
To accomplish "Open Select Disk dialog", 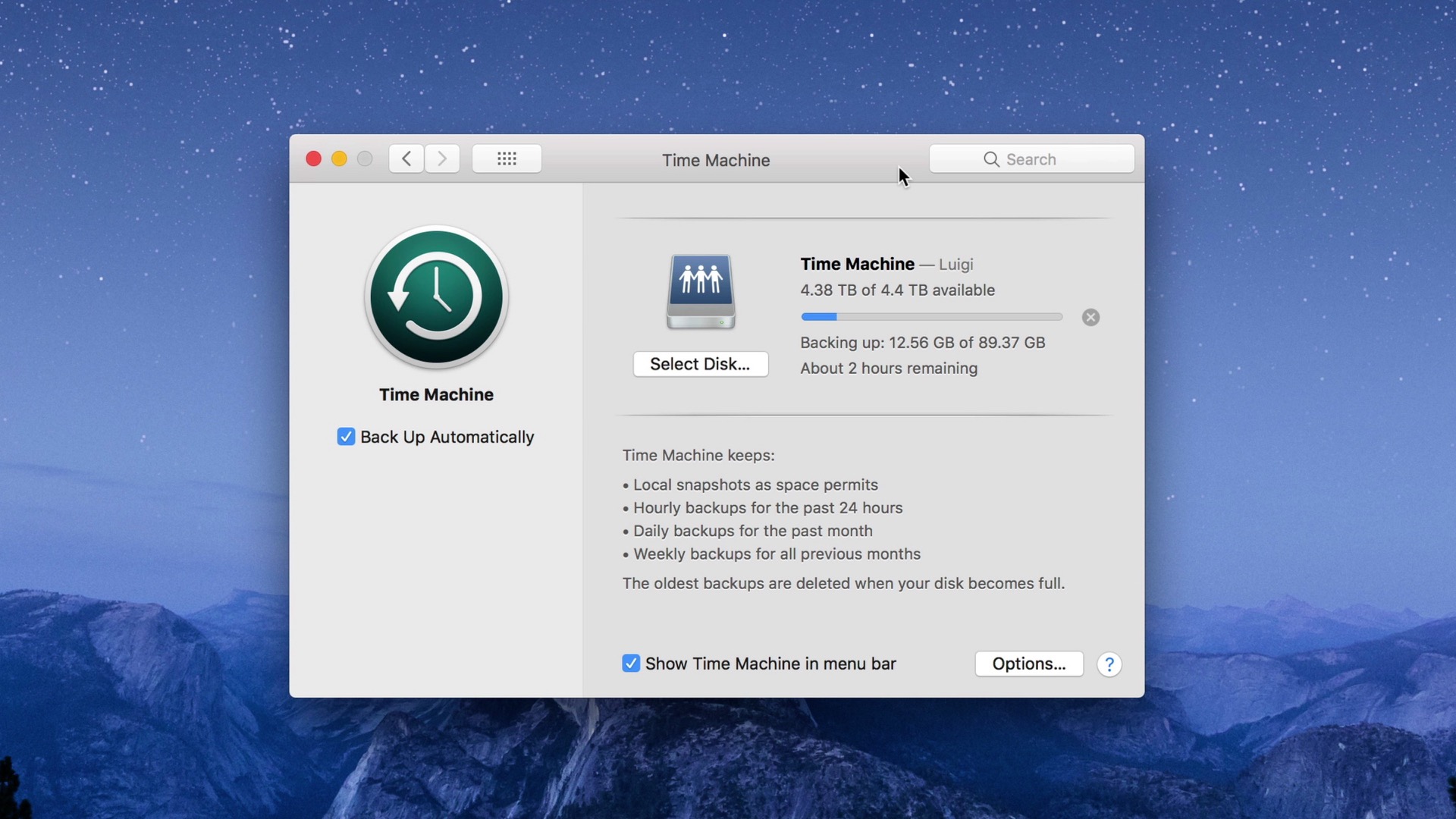I will [700, 364].
